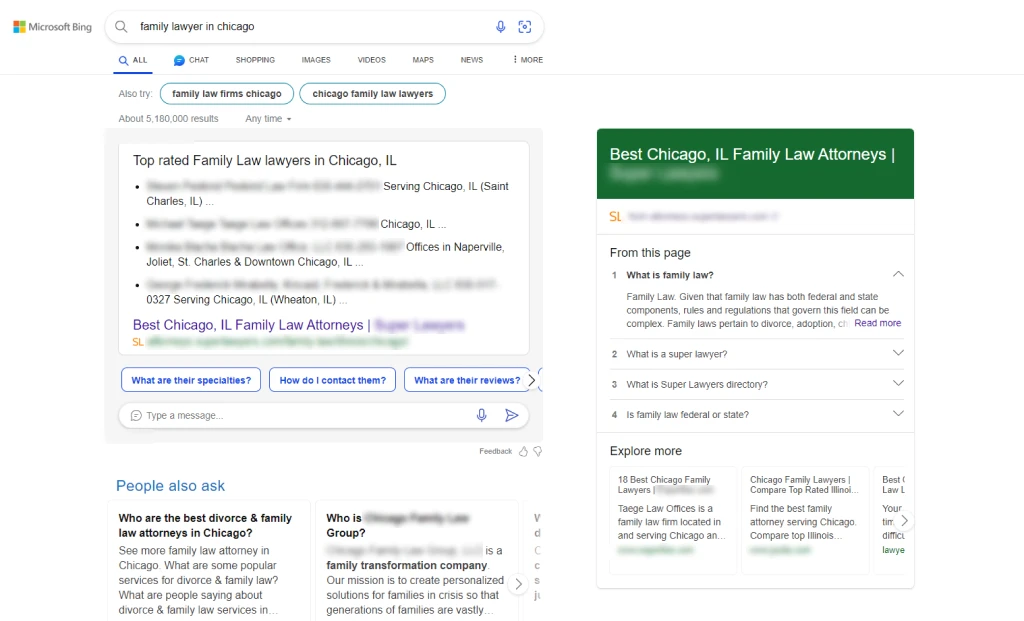
Task: Try 'family law firms chicago' suggestion
Action: coord(227,93)
